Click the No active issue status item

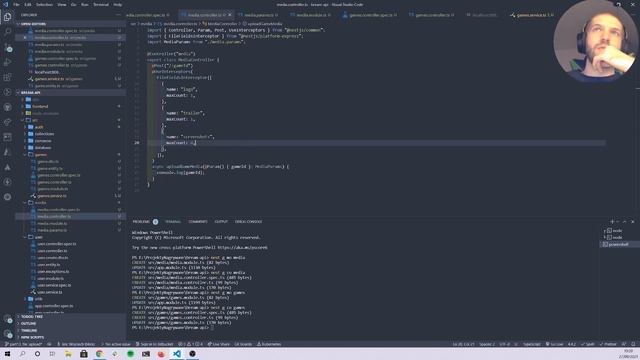[115, 344]
